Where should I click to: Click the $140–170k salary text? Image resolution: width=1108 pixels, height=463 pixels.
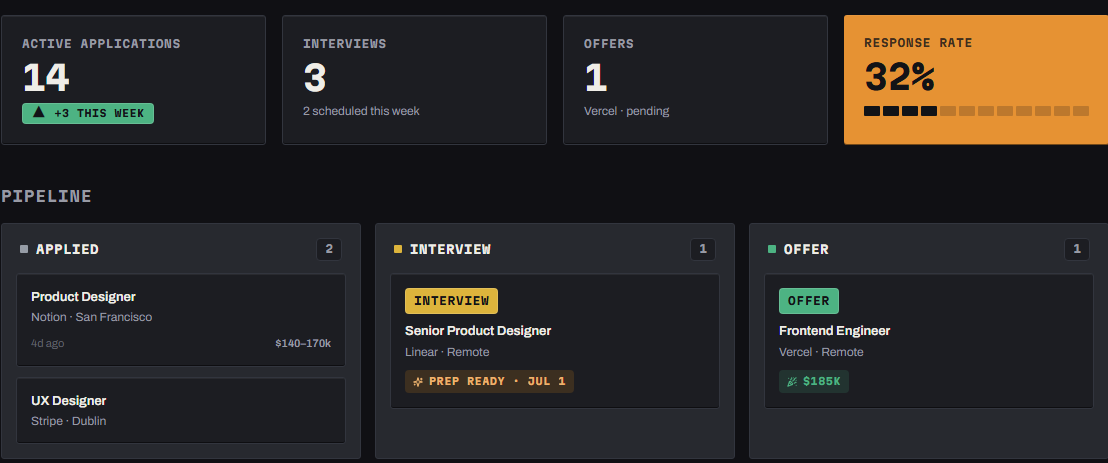coord(303,344)
